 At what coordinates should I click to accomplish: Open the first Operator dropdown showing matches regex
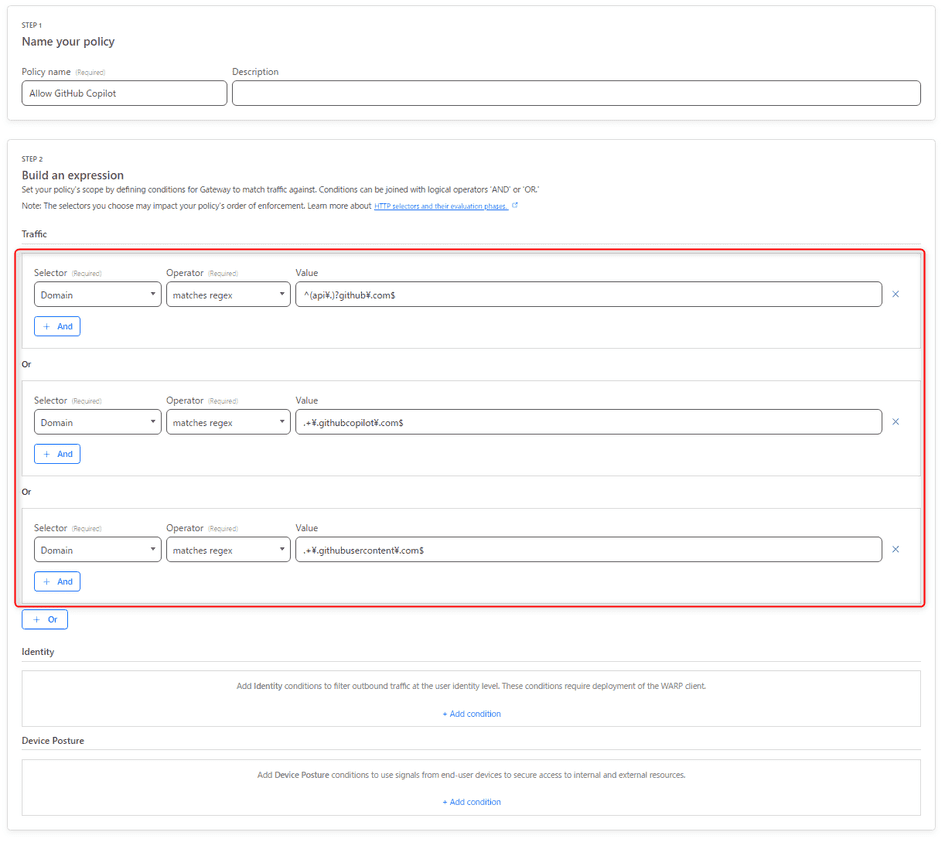[228, 294]
